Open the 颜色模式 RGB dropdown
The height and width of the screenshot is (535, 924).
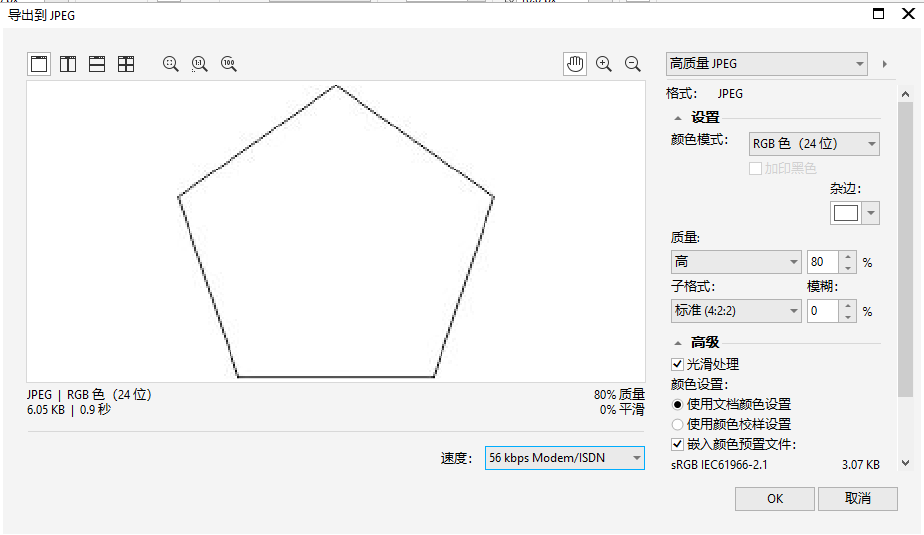pos(814,144)
